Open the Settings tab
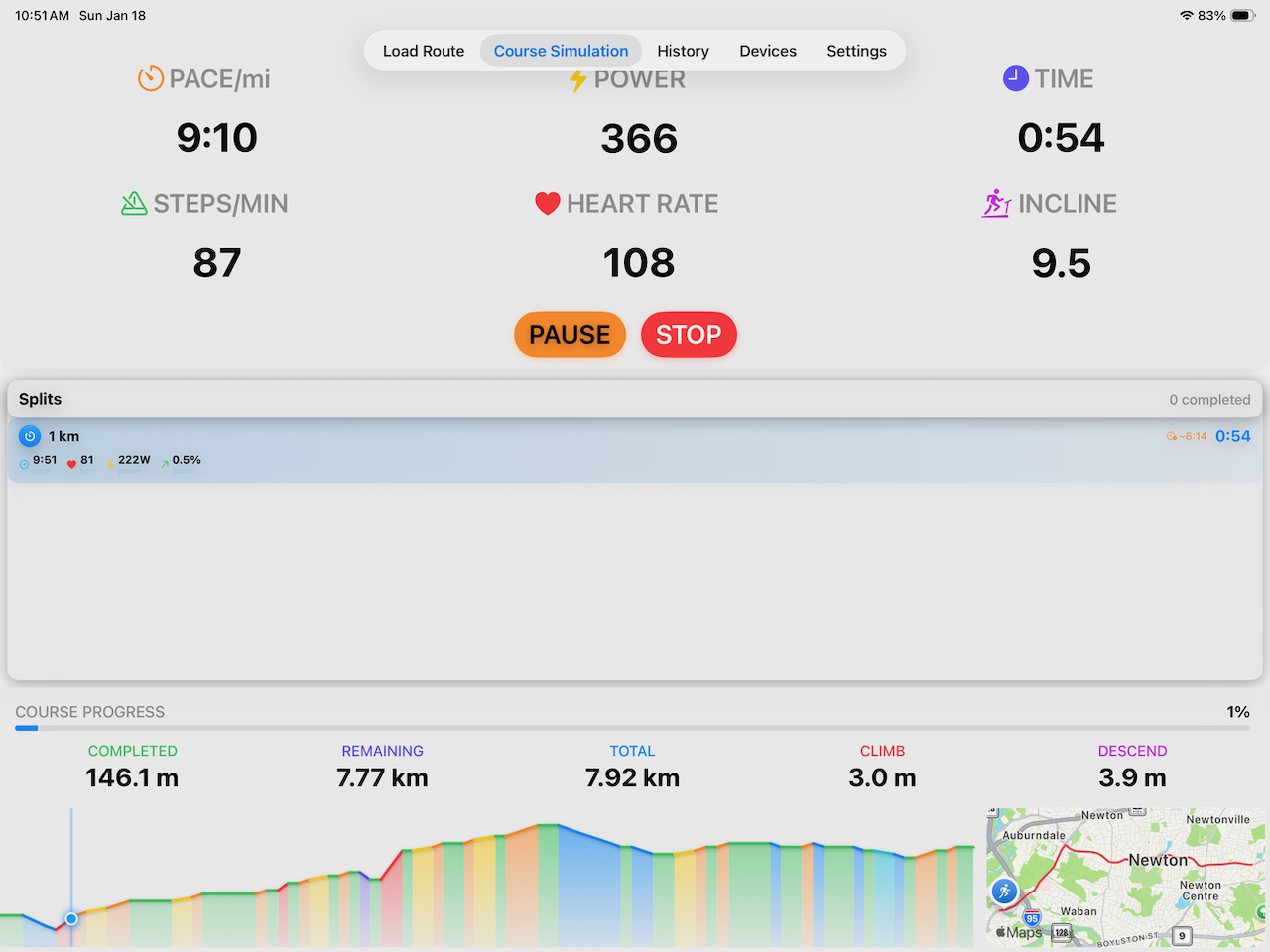This screenshot has width=1270, height=952. click(856, 51)
